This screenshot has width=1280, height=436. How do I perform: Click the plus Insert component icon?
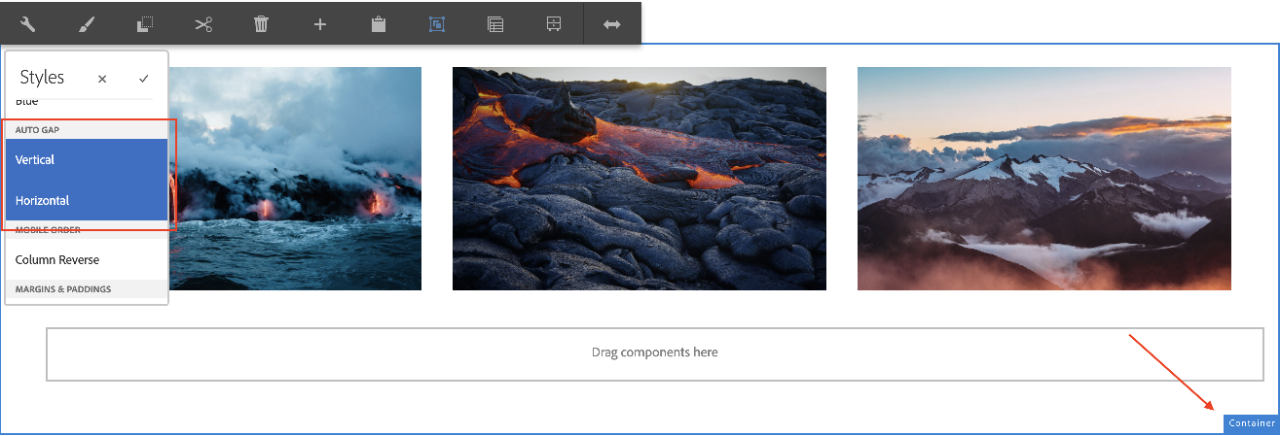click(x=320, y=24)
